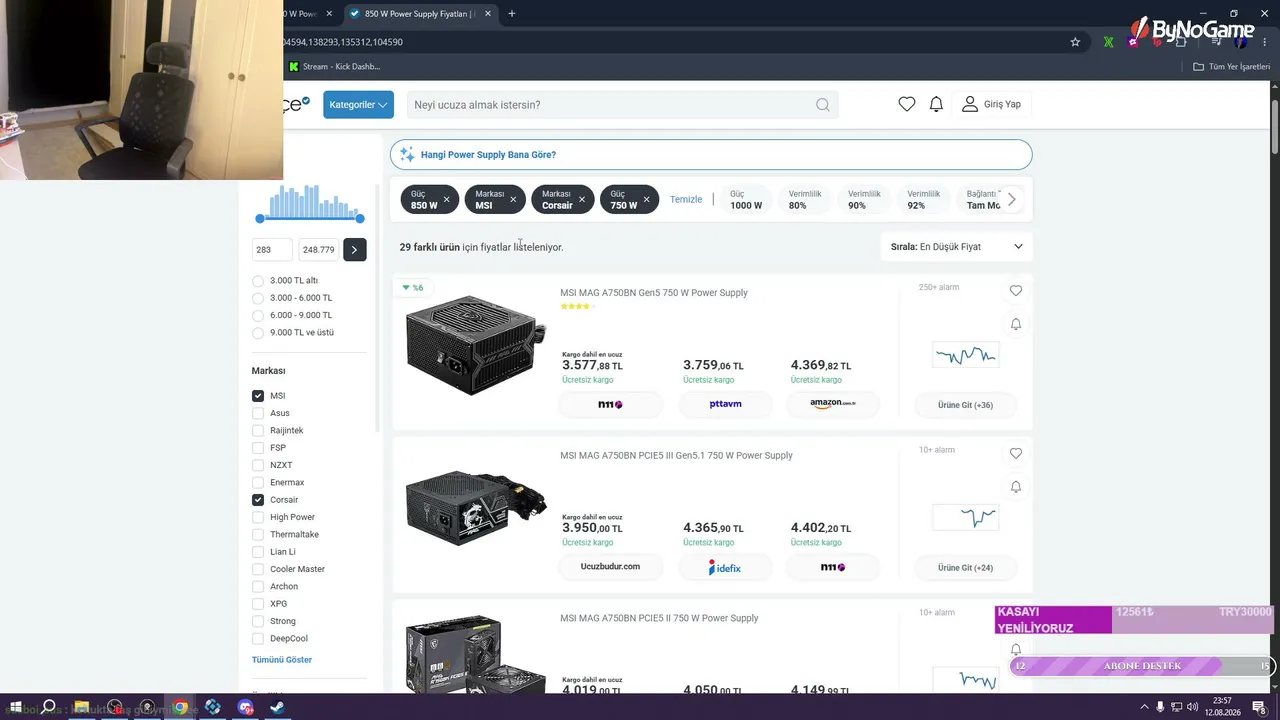Open Discord from the taskbar
The image size is (1280, 720).
pyautogui.click(x=246, y=707)
